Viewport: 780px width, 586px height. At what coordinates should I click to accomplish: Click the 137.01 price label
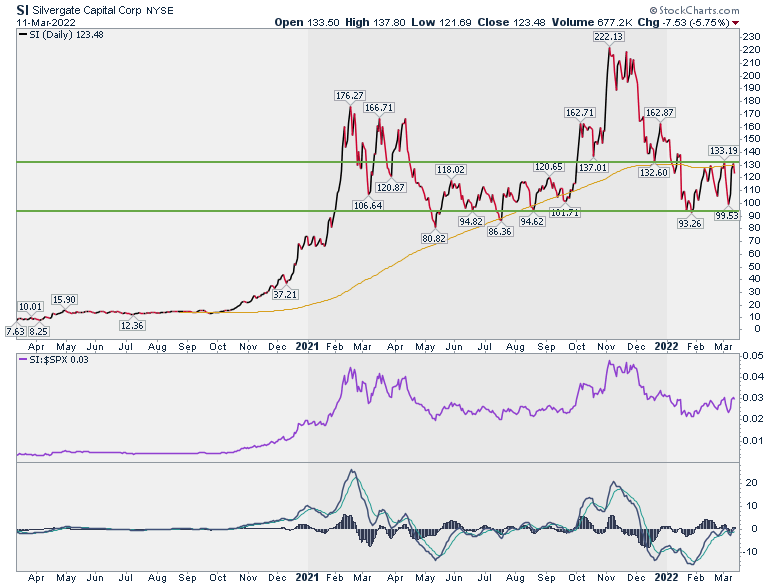(592, 168)
